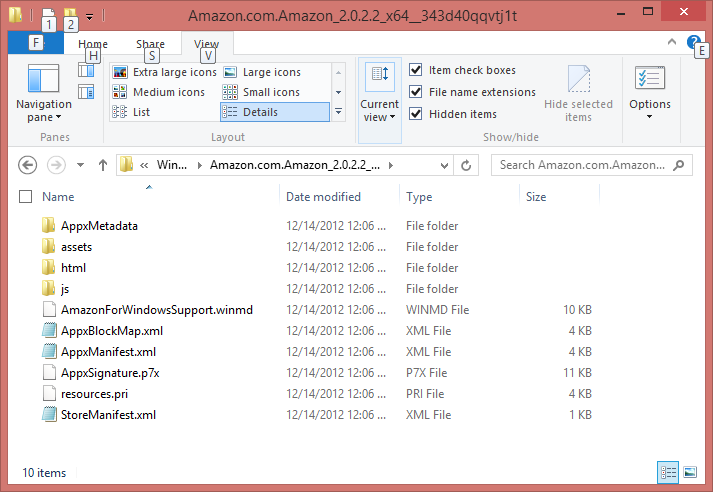This screenshot has height=492, width=713.
Task: Switch to Large thumbnails view in status bar
Action: click(x=690, y=472)
